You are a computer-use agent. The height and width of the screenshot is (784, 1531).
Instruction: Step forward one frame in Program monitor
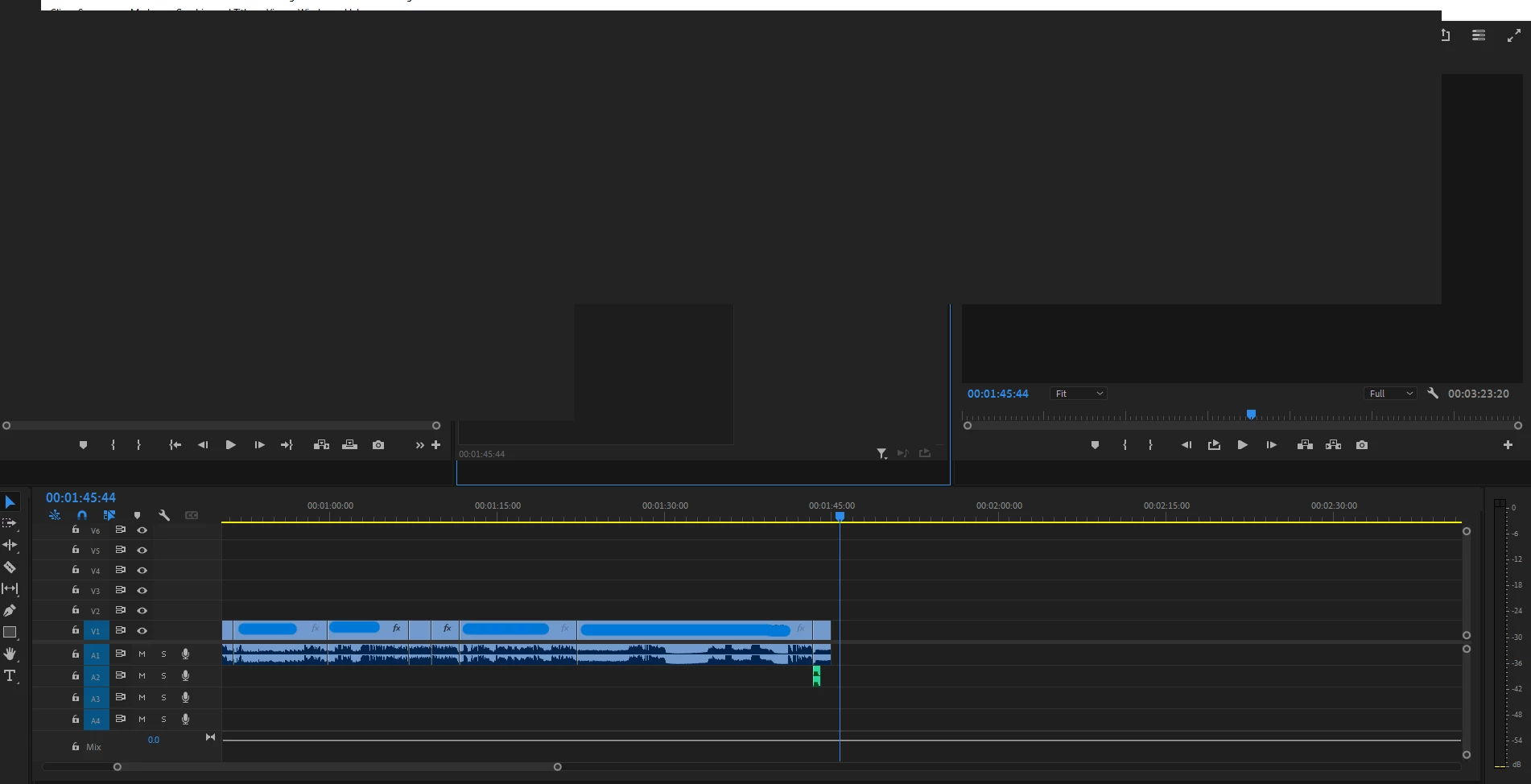click(x=1271, y=445)
